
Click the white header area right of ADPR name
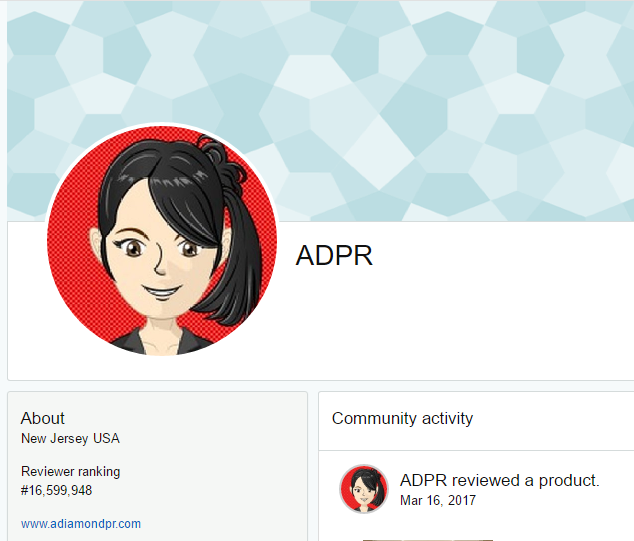pyautogui.click(x=500, y=300)
